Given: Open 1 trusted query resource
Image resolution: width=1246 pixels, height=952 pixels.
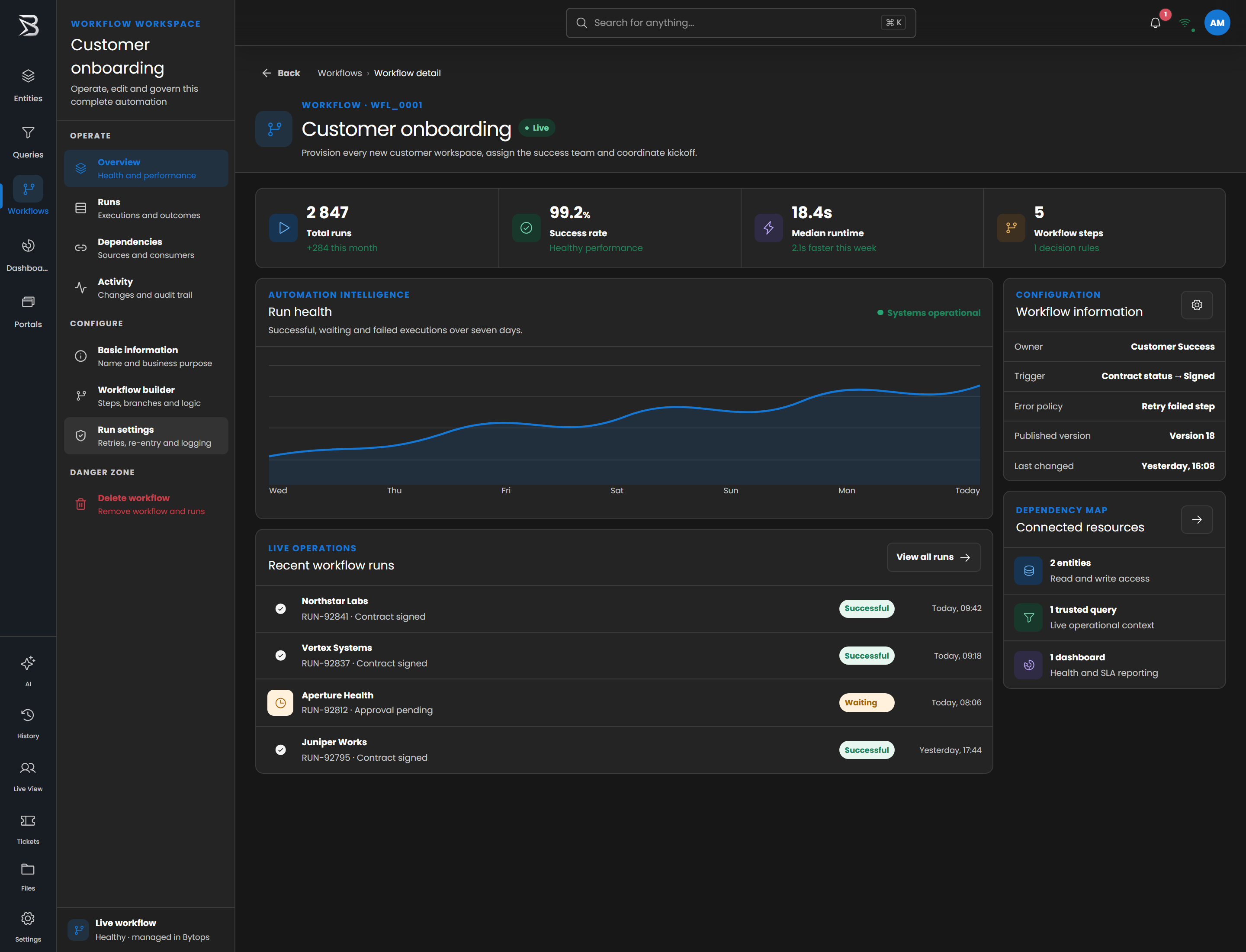Looking at the screenshot, I should [x=1114, y=618].
